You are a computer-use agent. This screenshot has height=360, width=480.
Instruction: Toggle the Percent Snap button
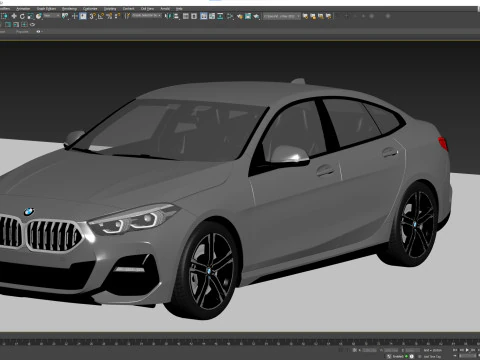point(109,16)
